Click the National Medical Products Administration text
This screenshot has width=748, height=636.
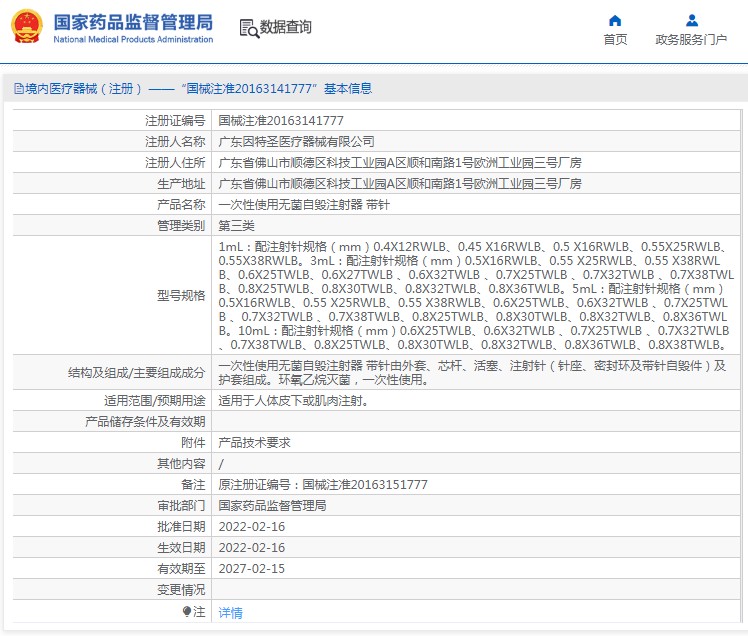133,40
